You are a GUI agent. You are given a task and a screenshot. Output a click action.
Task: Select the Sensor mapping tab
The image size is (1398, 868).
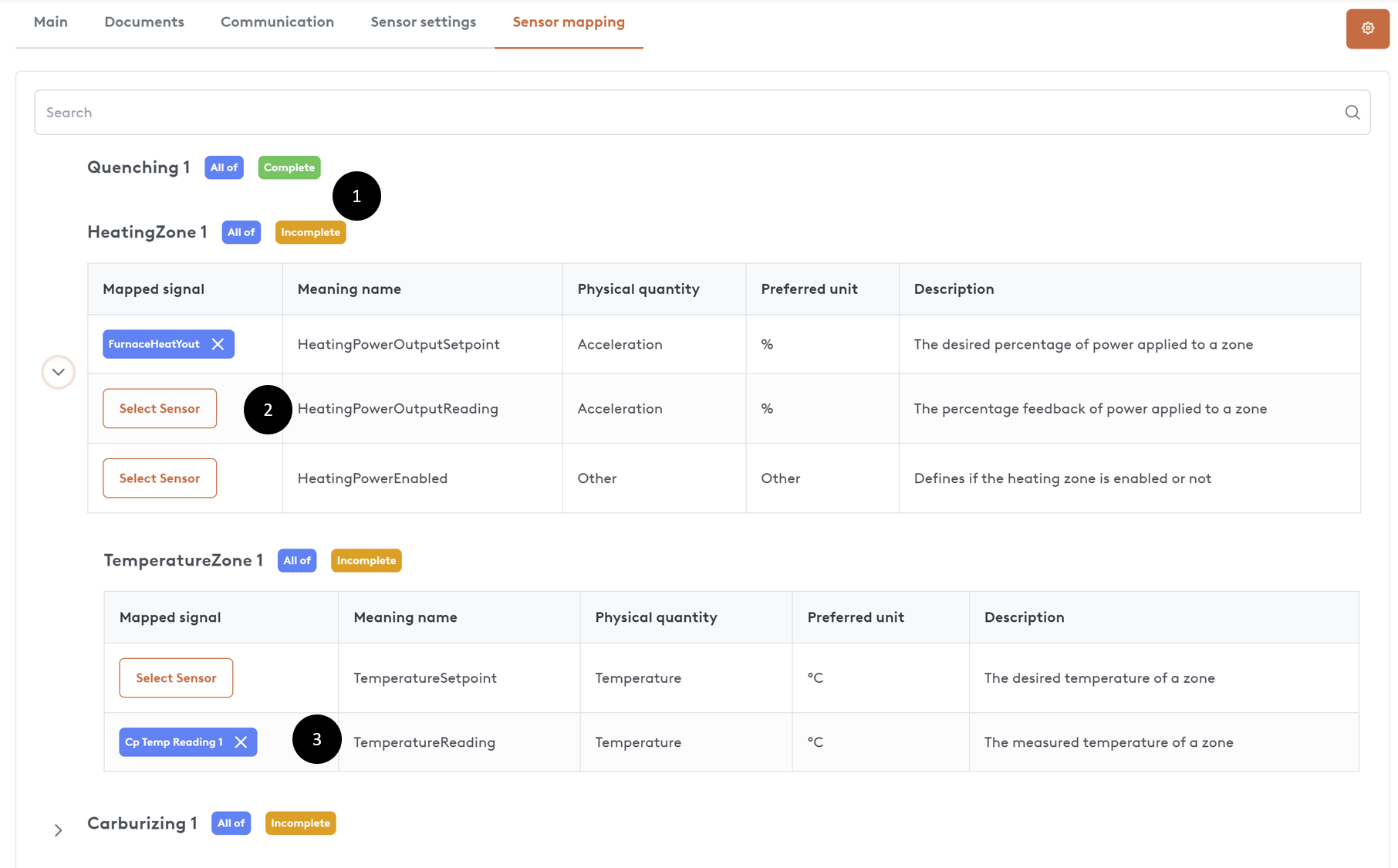coord(569,22)
